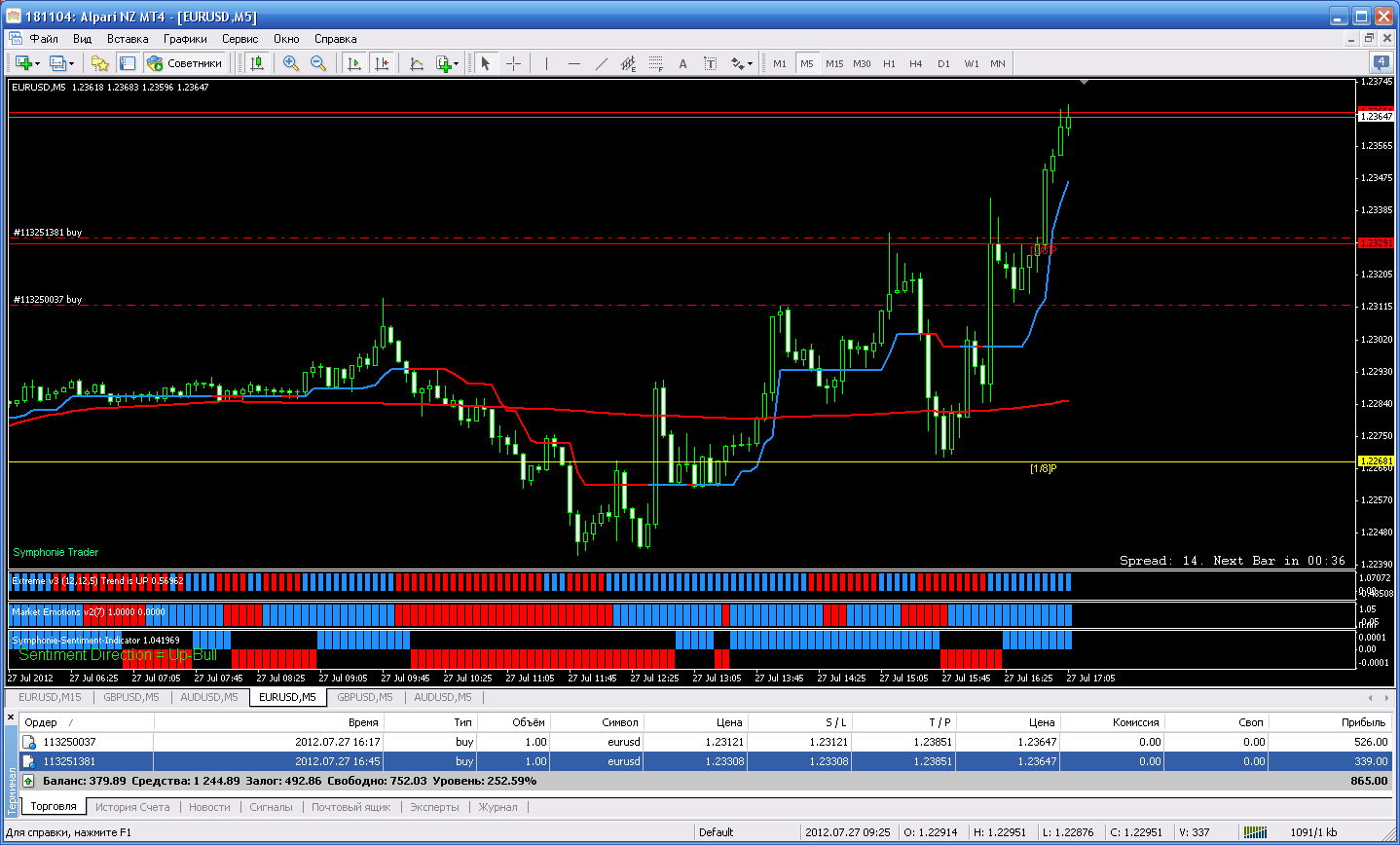Select the equidistant channel tool
1400x845 pixels.
(629, 63)
